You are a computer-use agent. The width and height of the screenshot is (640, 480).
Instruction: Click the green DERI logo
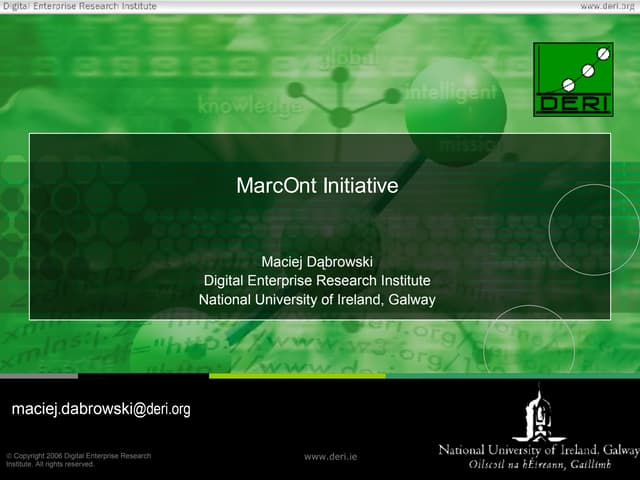[573, 79]
